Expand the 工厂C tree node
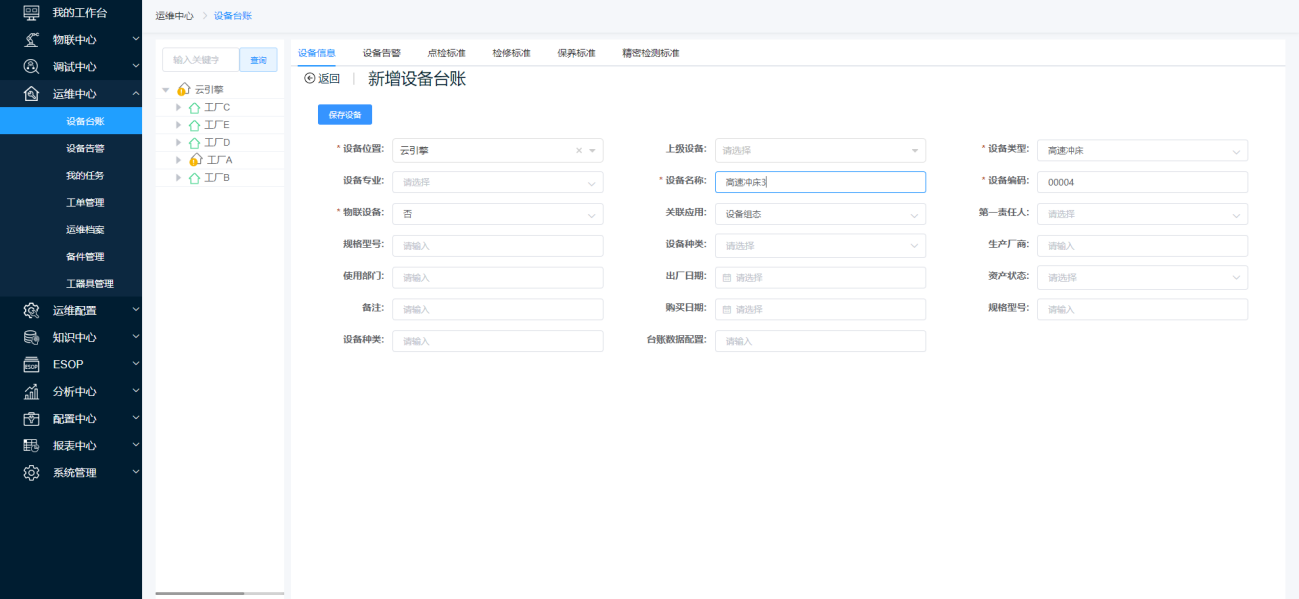Viewport: 1299px width, 599px height. [179, 107]
